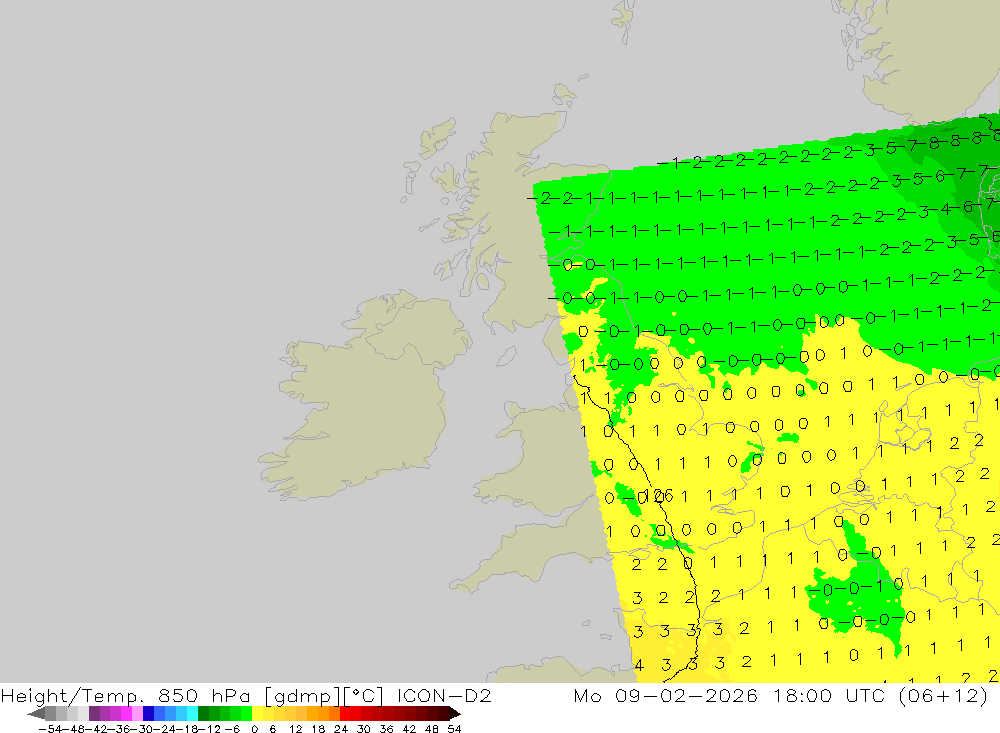1000x733 pixels.
Task: Click the cyan swatch in the temperature scale
Action: coord(192,714)
